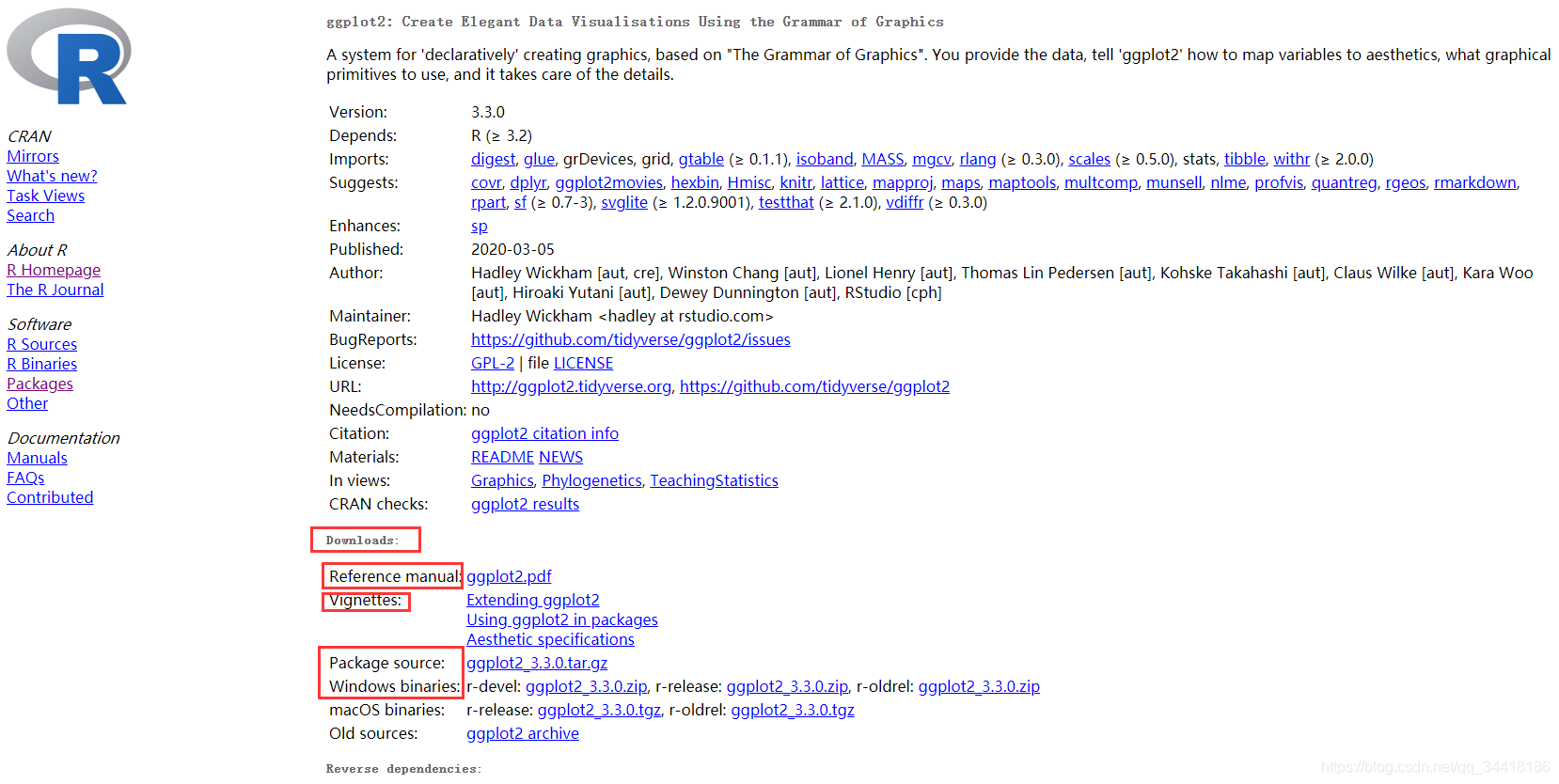Open the CRAN Mirrors link

33,156
